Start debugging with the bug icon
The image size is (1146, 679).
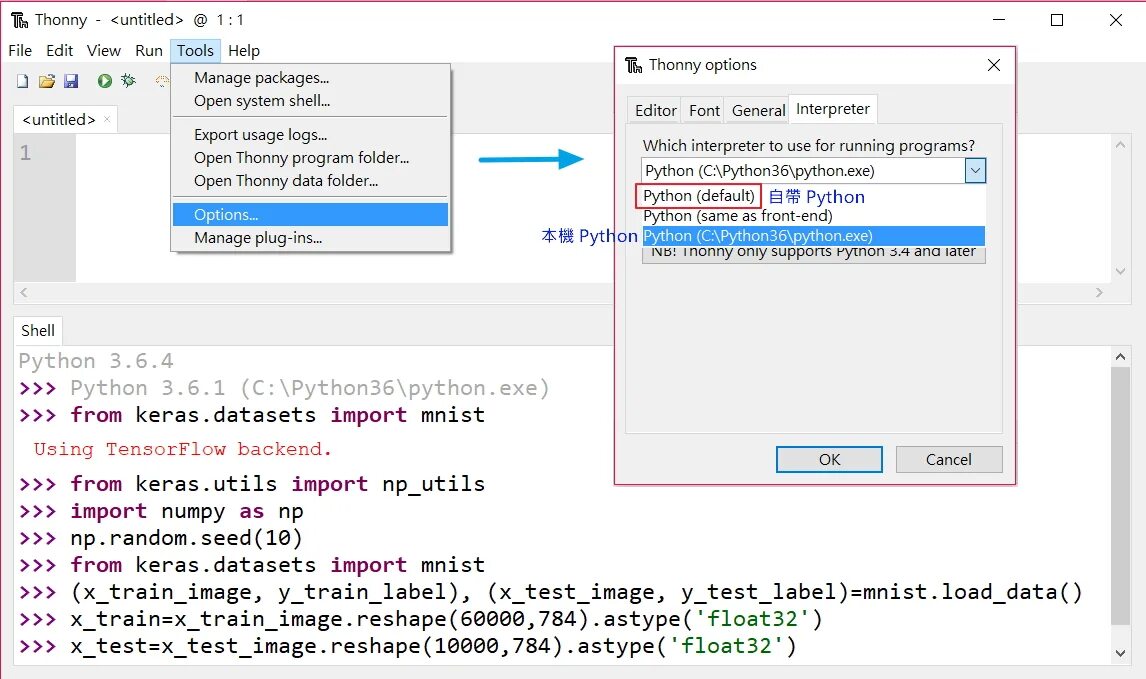(x=129, y=80)
